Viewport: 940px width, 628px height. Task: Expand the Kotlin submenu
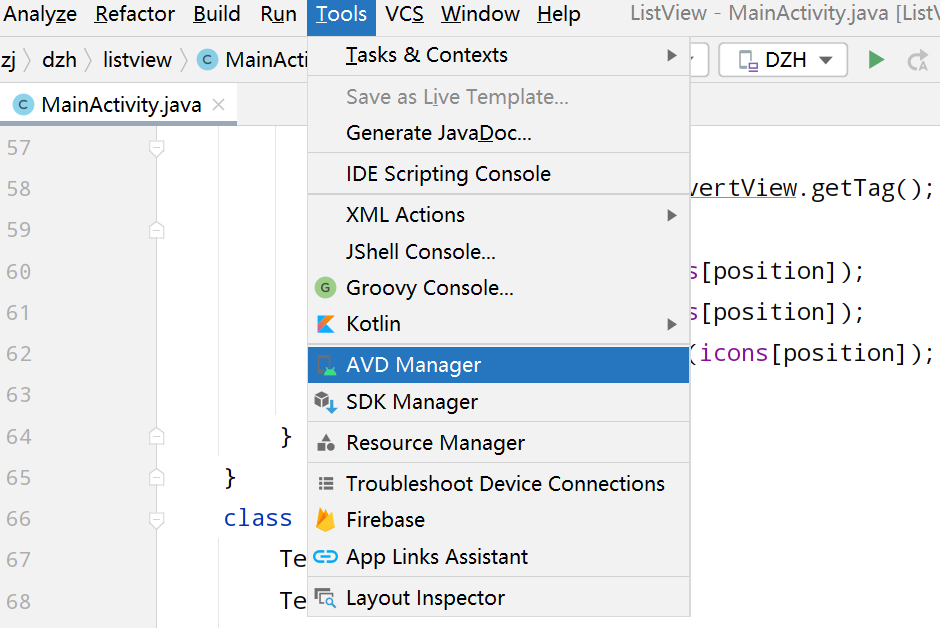tap(672, 324)
